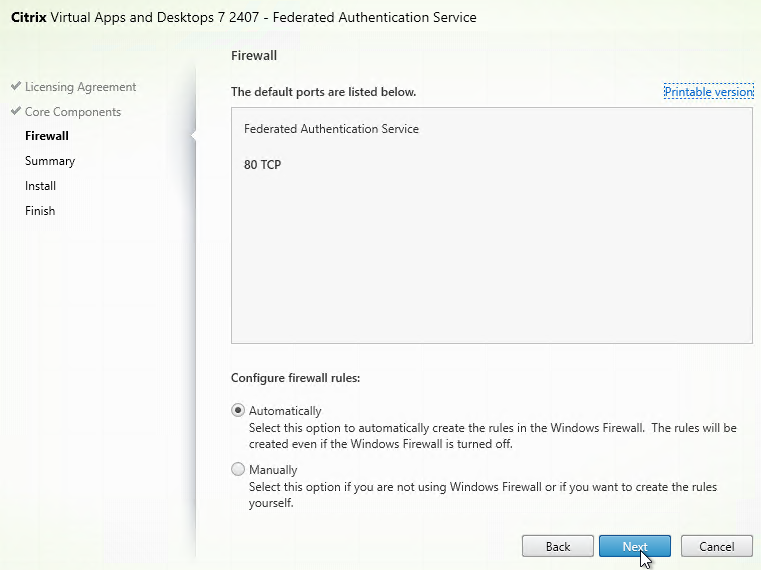Choose the Manually radio button
This screenshot has width=761, height=570.
238,469
